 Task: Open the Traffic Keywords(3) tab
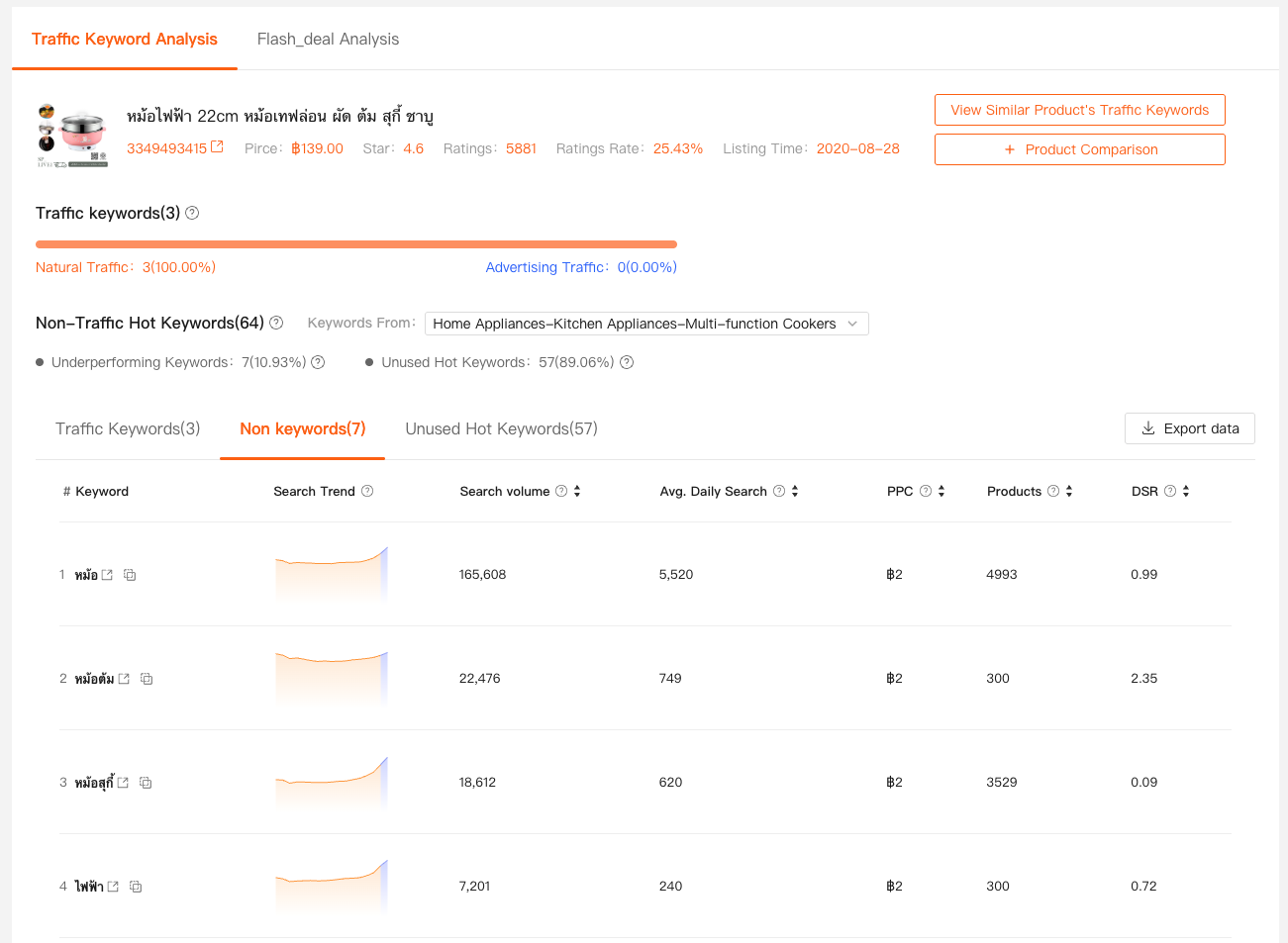(128, 428)
